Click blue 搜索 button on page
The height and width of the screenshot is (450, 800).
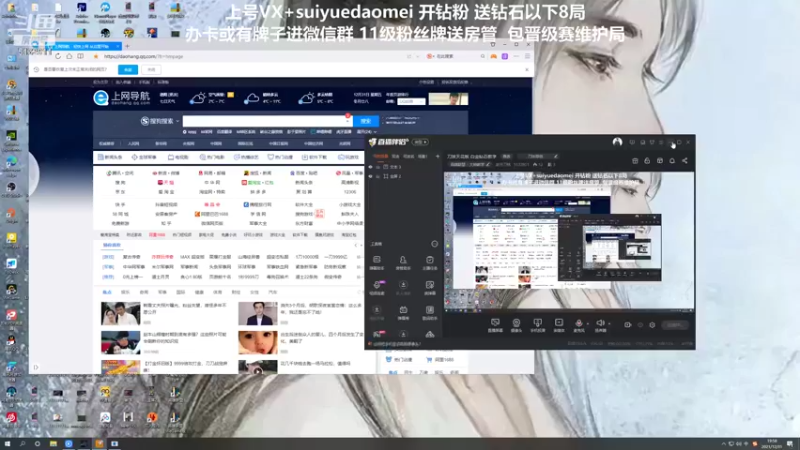(x=365, y=121)
